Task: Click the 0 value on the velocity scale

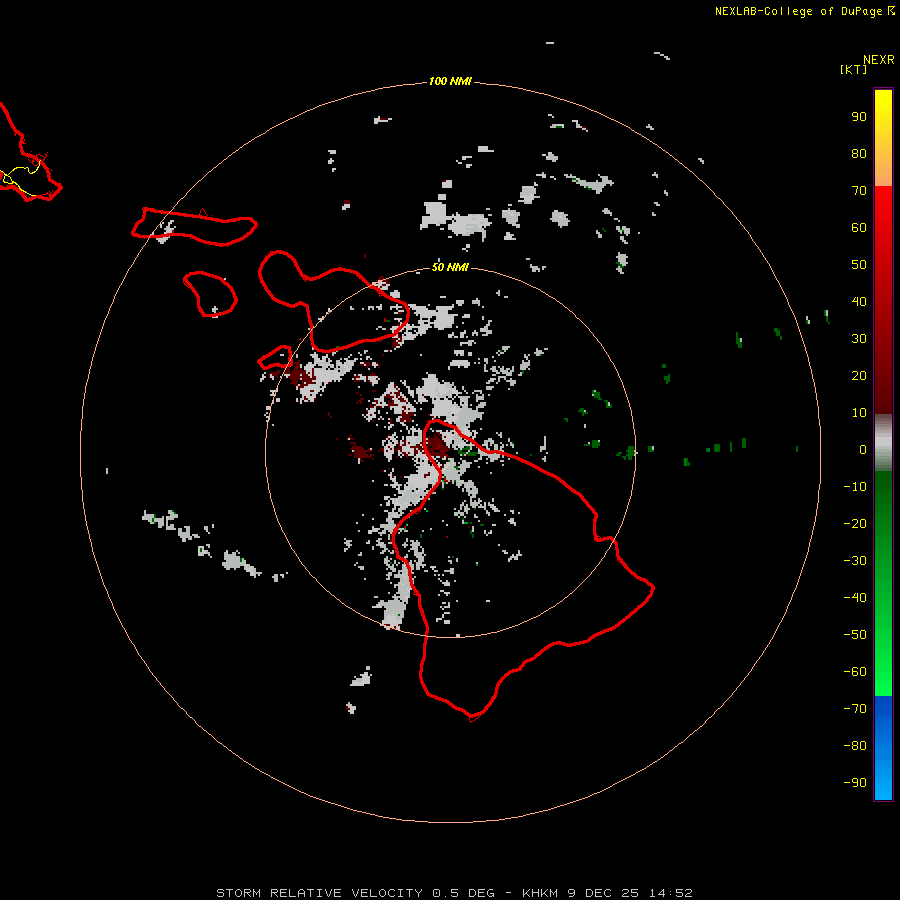Action: pyautogui.click(x=862, y=449)
